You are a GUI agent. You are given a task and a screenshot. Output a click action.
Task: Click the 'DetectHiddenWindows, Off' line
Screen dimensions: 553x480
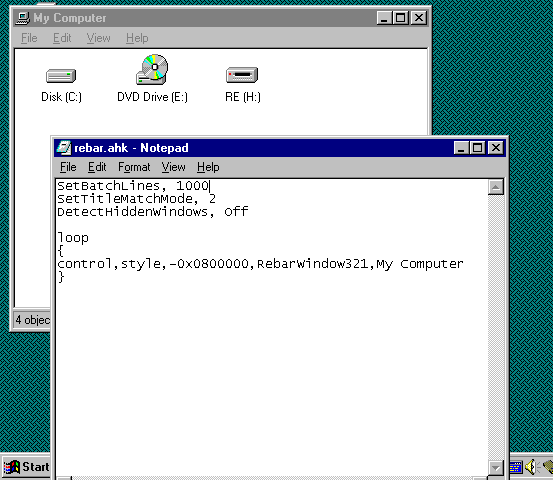coord(153,212)
